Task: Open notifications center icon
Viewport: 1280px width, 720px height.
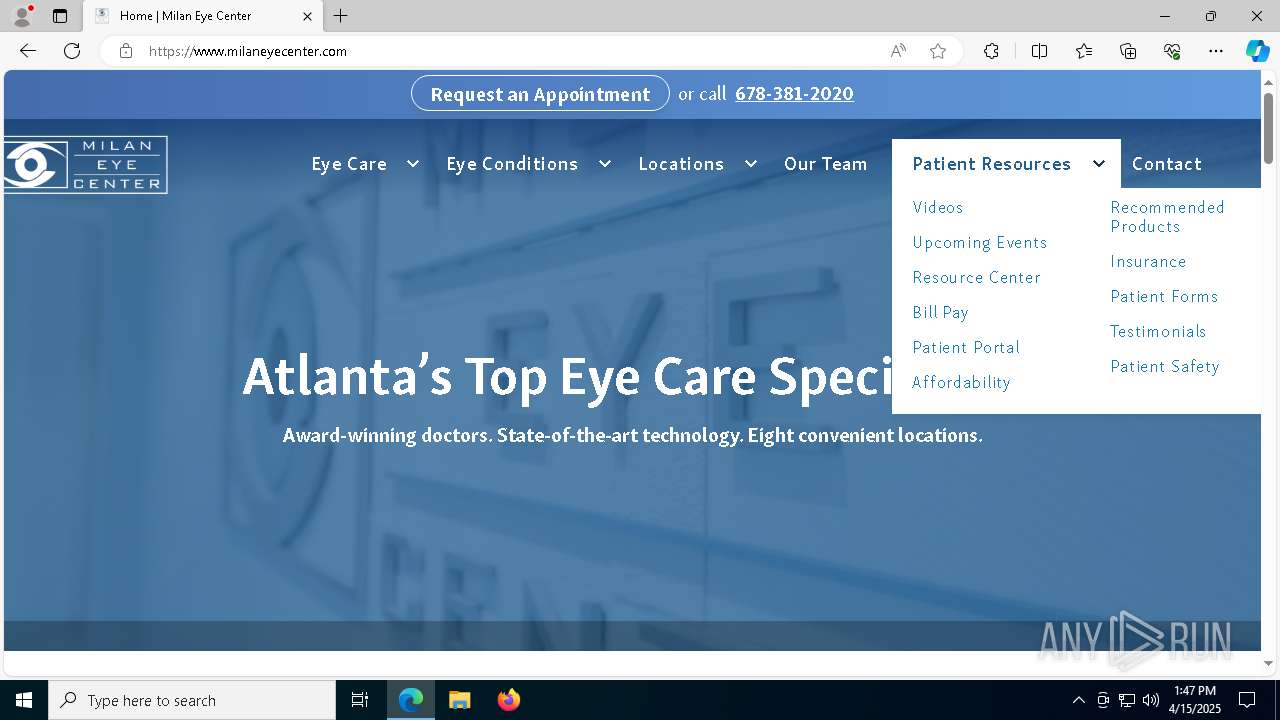Action: pyautogui.click(x=1247, y=700)
